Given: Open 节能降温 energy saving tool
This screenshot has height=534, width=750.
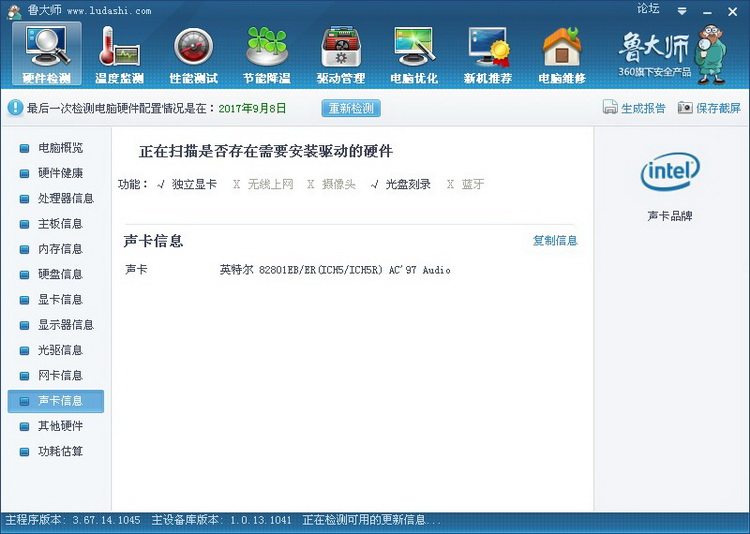Looking at the screenshot, I should point(267,54).
